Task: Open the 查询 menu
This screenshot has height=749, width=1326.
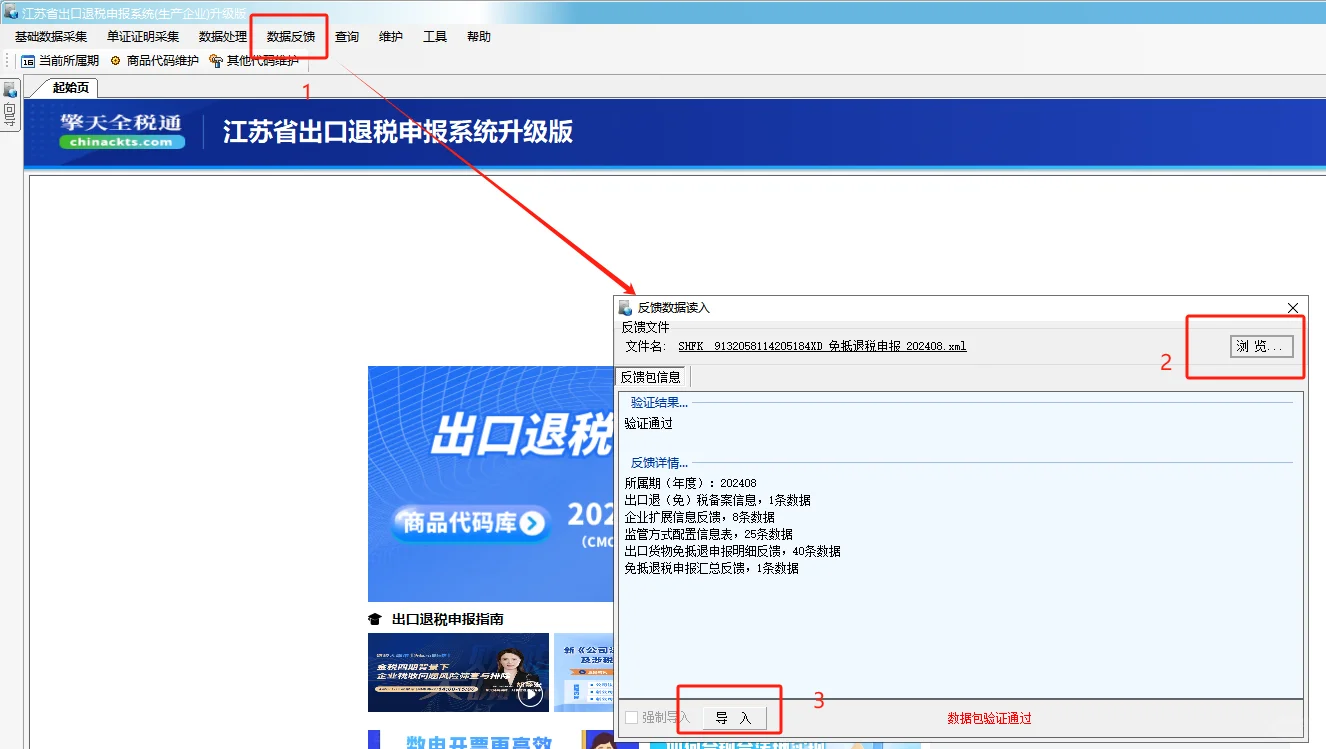Action: click(x=346, y=36)
